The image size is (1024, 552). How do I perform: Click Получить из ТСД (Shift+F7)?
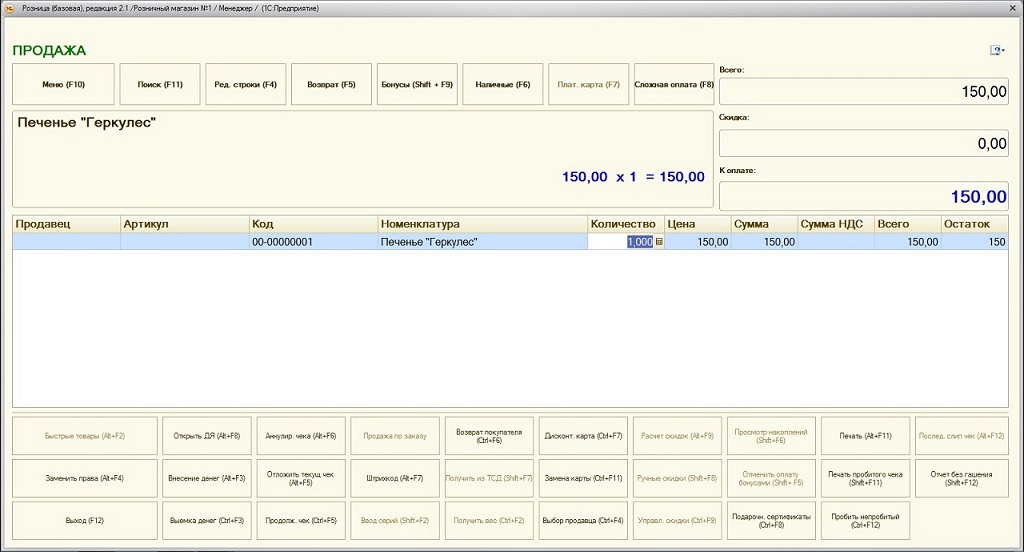489,478
